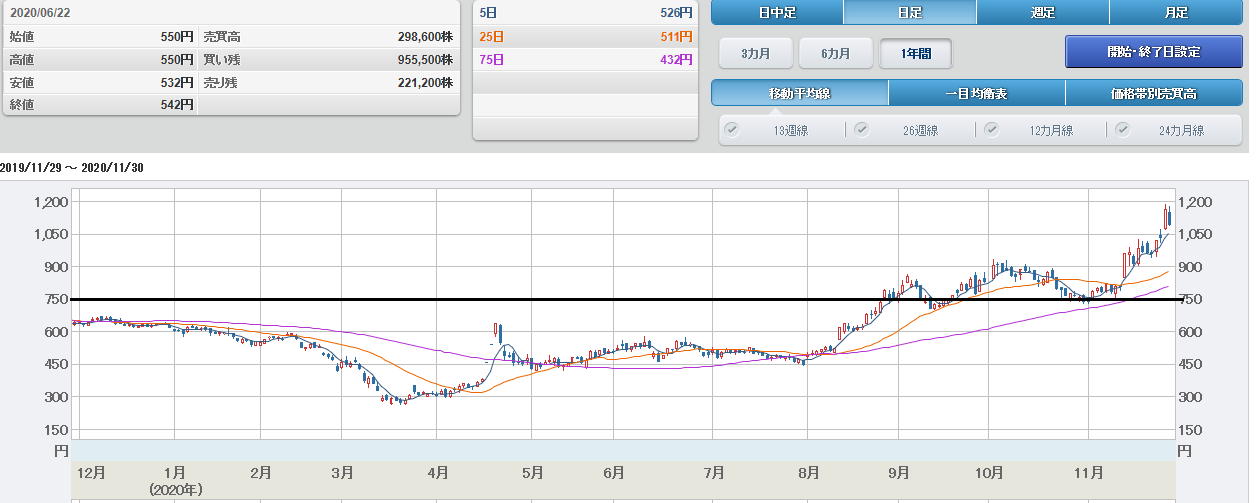Viewport: 1259px width, 503px height.
Task: Click the 安値 value 532円
Action: click(176, 82)
